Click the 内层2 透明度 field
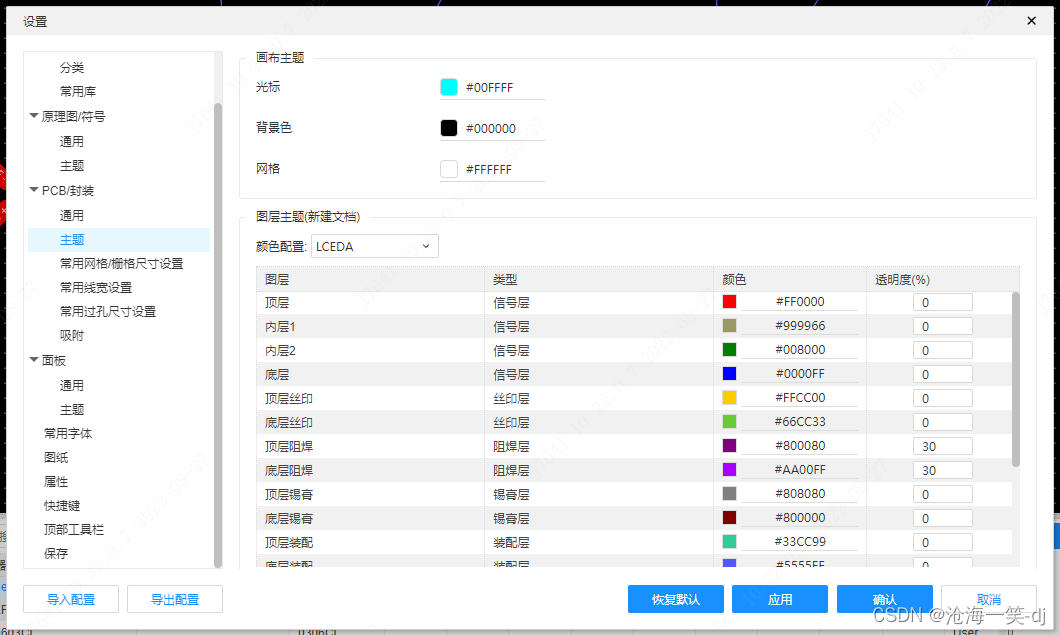The width and height of the screenshot is (1060, 635). pos(942,350)
